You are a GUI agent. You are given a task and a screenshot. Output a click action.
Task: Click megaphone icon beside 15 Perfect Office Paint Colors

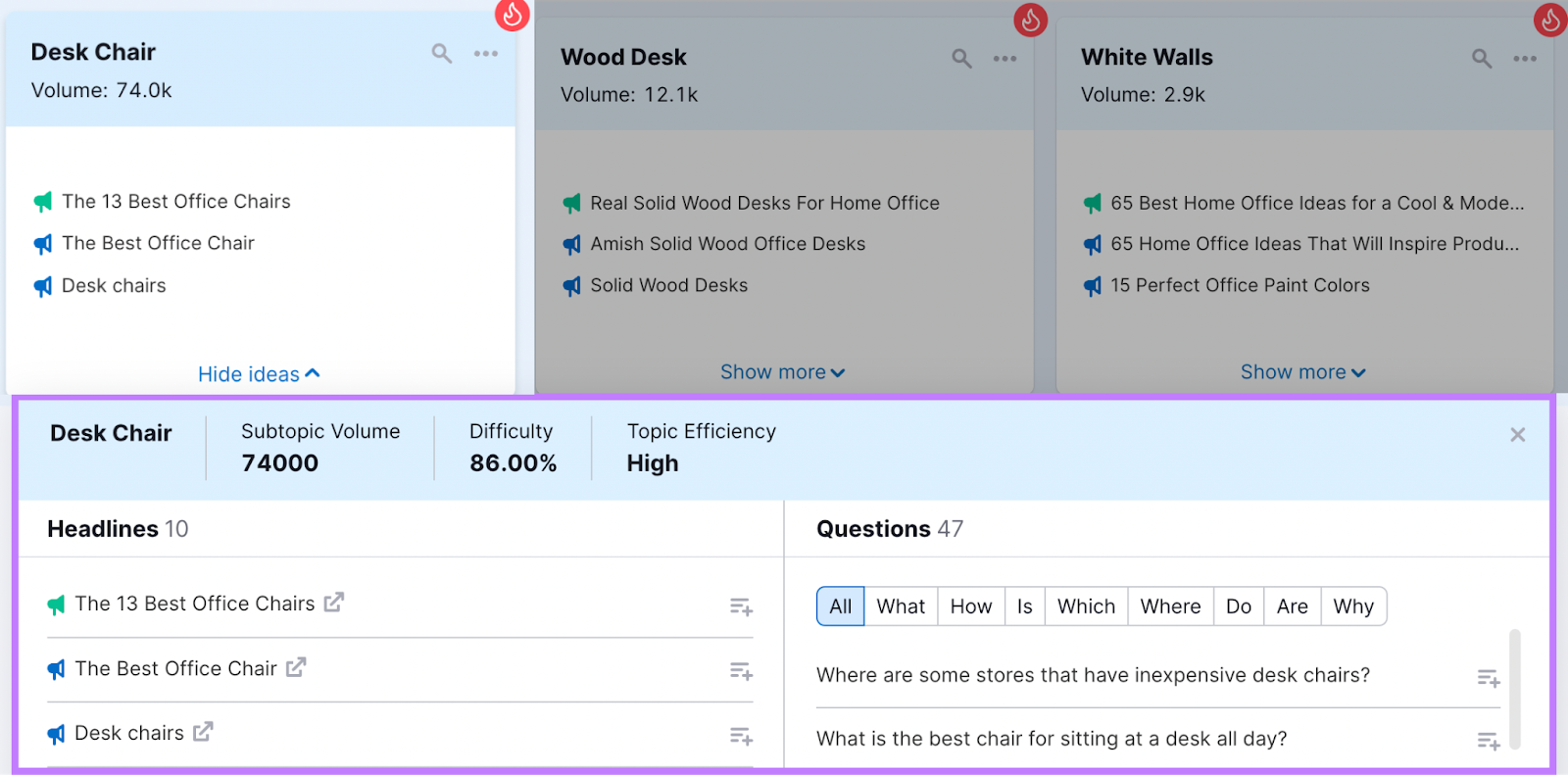(x=1093, y=286)
